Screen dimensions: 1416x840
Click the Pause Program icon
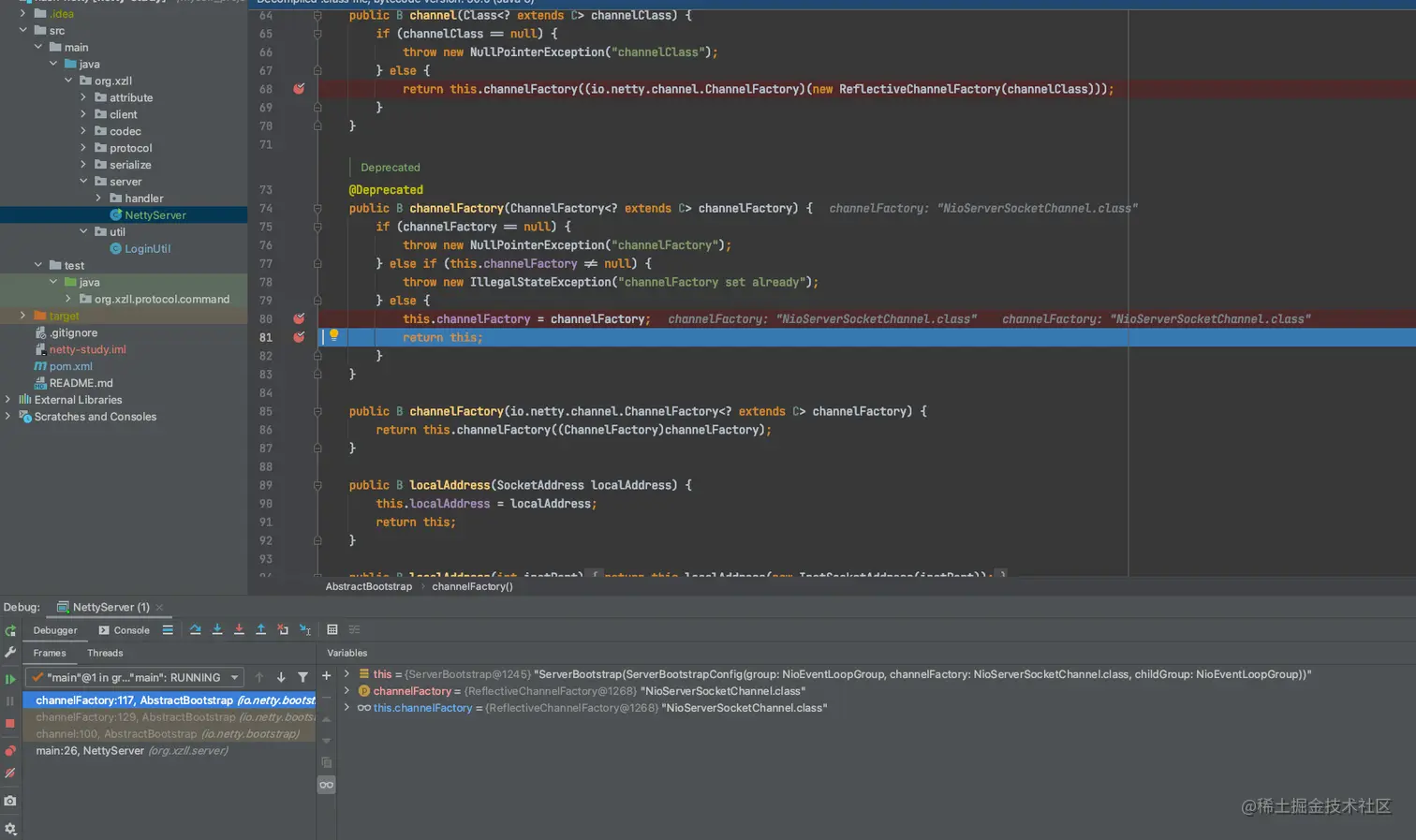tap(10, 701)
